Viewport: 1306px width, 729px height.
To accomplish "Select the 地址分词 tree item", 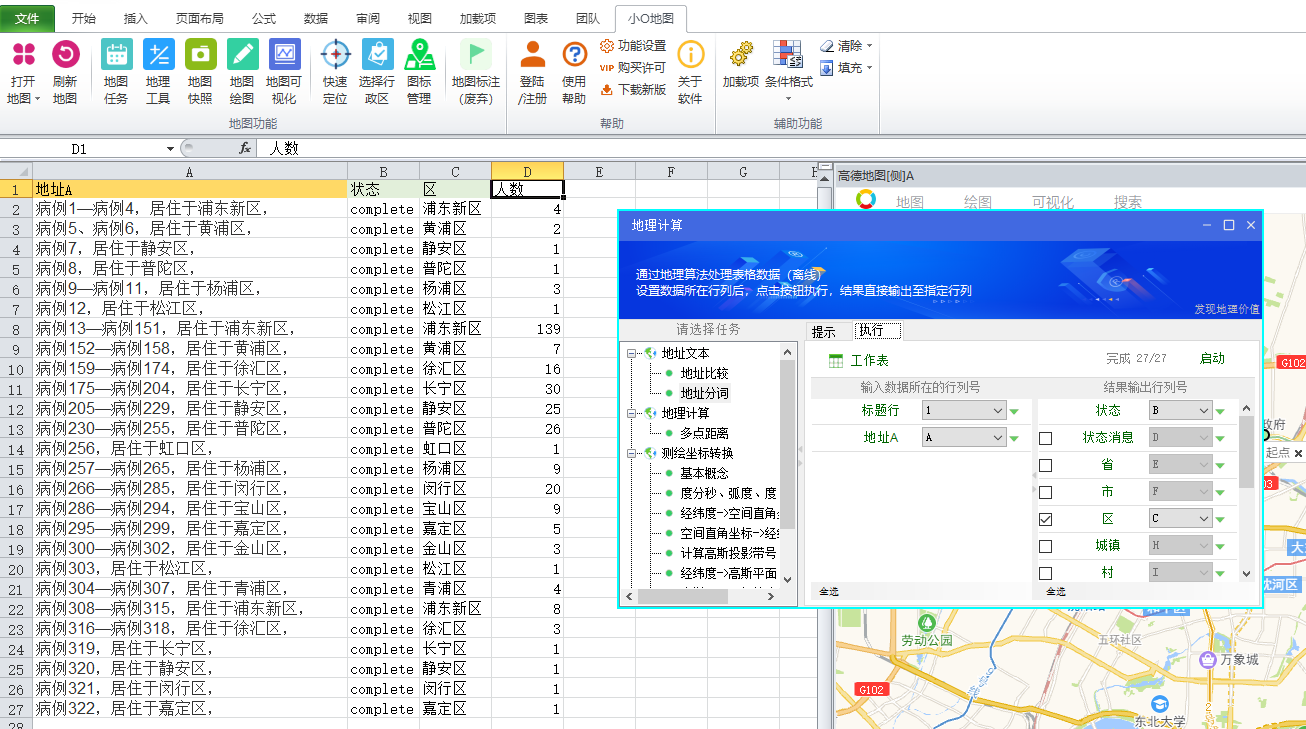I will coord(705,393).
